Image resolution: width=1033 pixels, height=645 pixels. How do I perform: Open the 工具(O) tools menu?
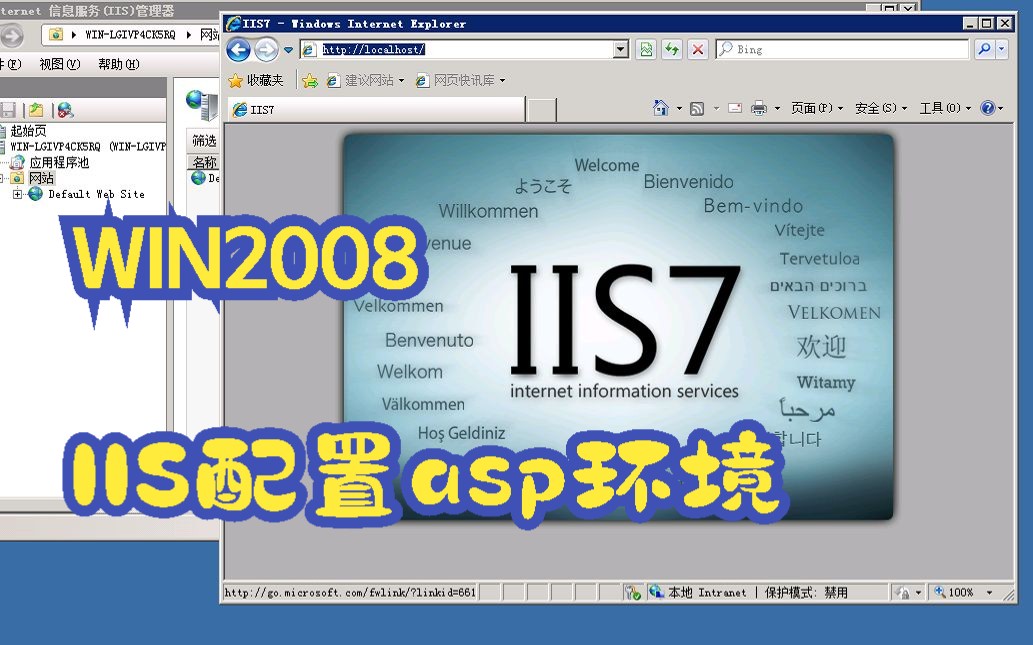tap(945, 108)
